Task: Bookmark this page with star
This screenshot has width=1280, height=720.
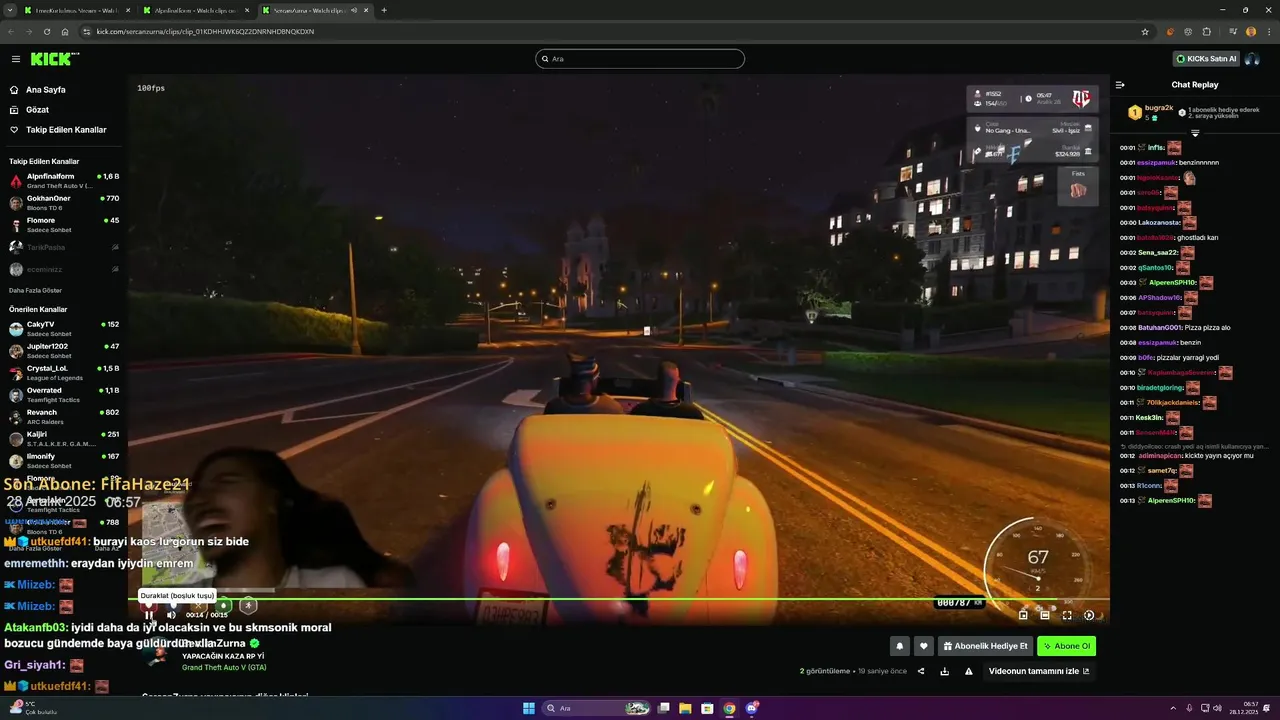Action: pyautogui.click(x=1145, y=31)
